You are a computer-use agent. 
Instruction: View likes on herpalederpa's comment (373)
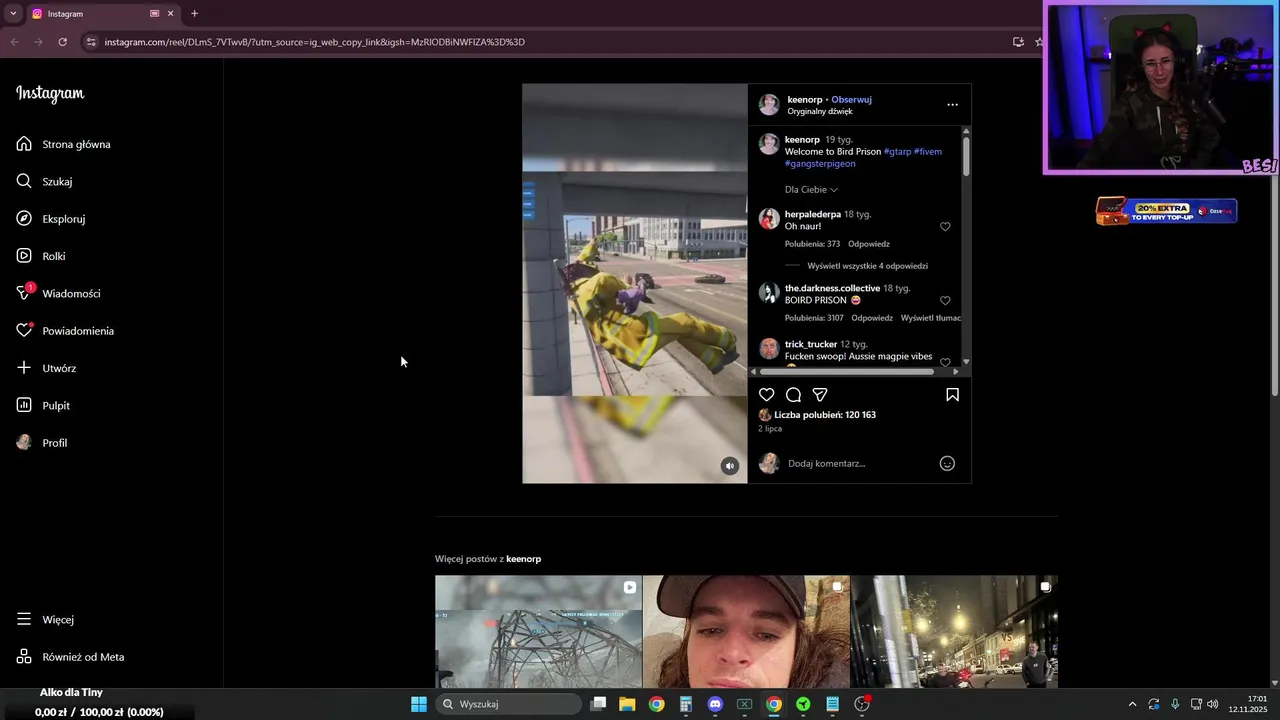(x=812, y=244)
